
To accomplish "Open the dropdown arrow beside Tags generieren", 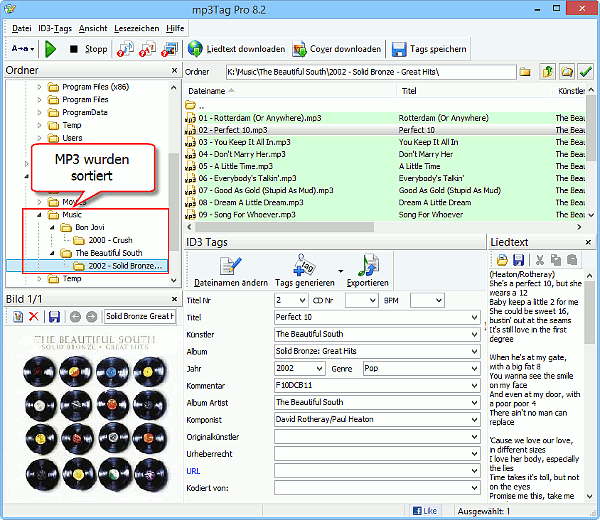I will coord(341,271).
